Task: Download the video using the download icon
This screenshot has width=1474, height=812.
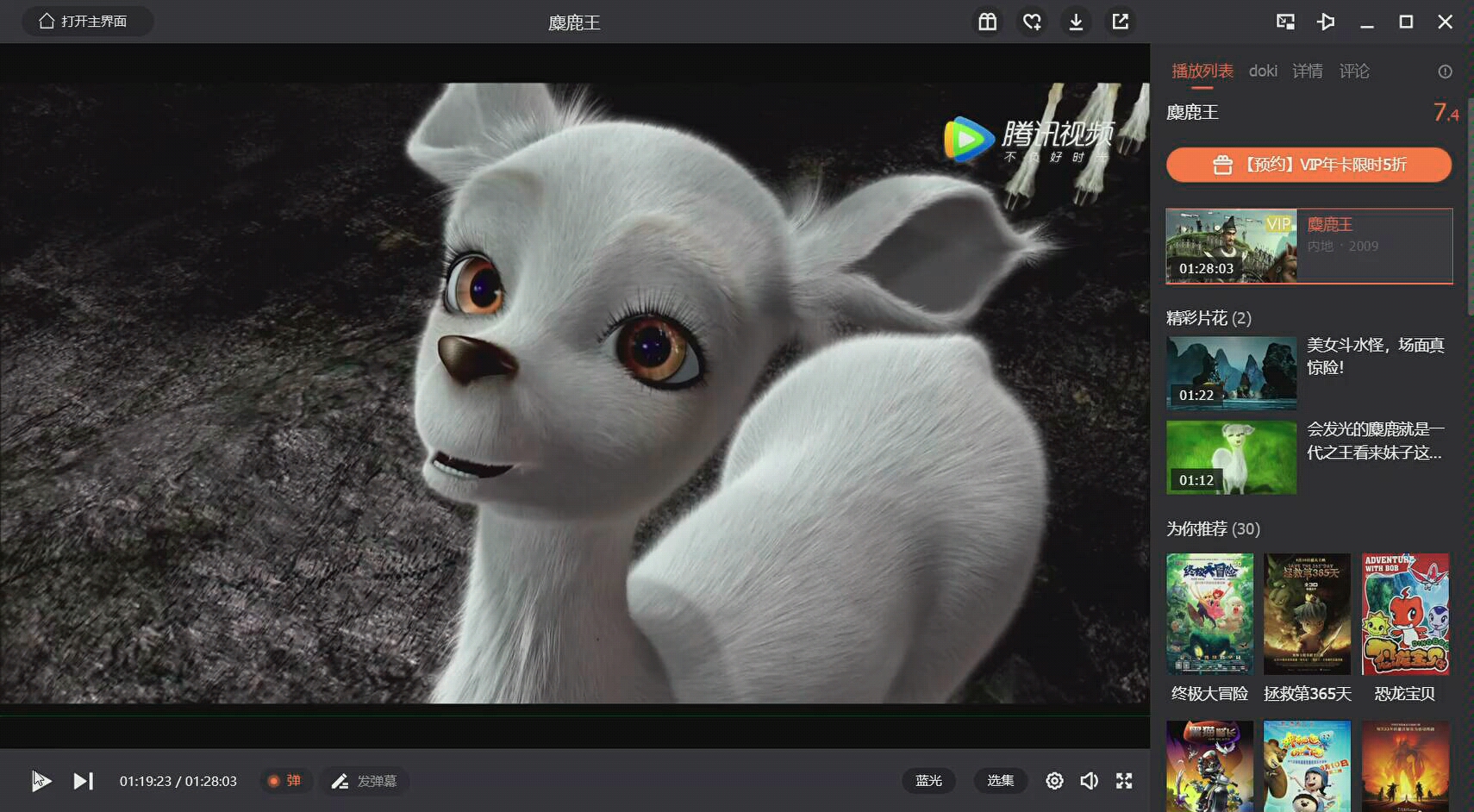Action: (x=1076, y=22)
